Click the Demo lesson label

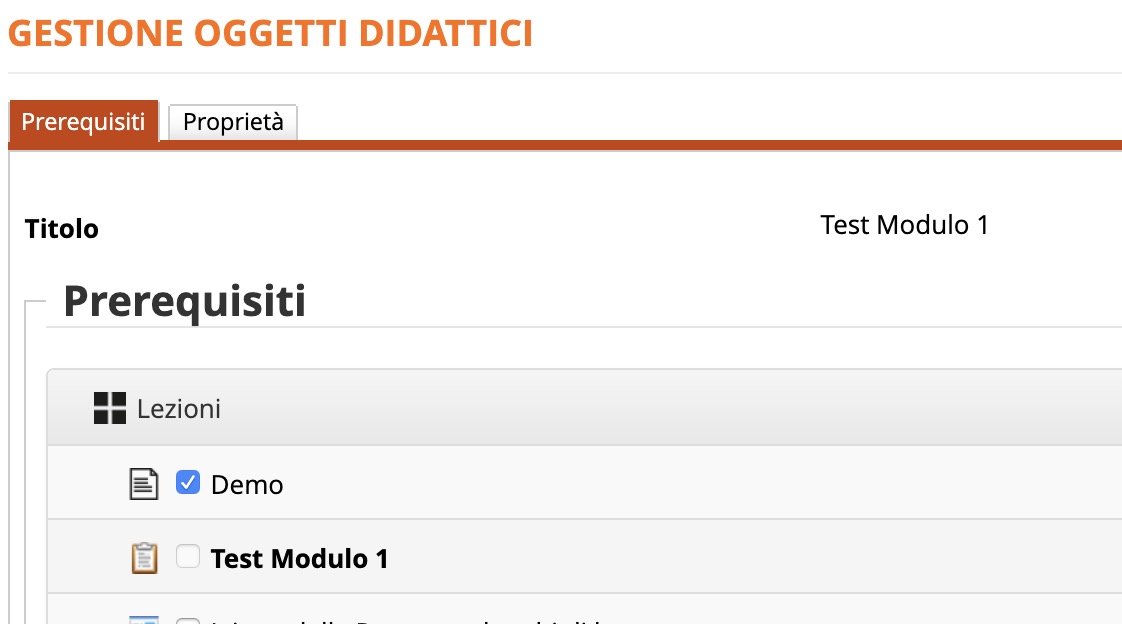pyautogui.click(x=247, y=485)
